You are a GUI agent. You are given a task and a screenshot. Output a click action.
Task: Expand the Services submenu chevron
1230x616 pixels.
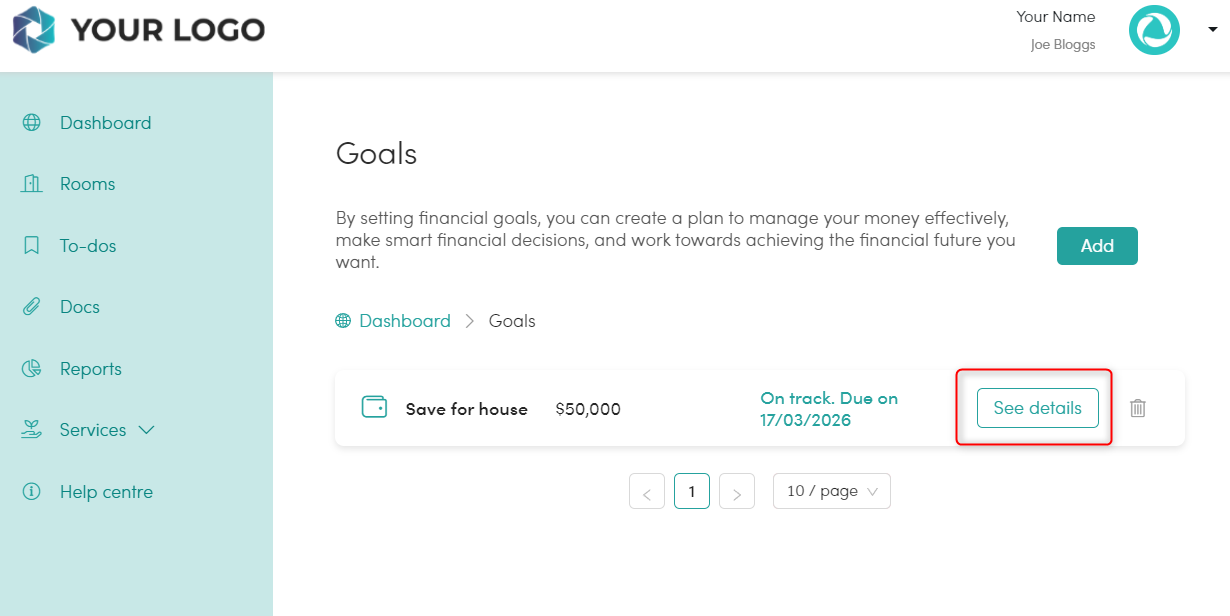click(x=146, y=430)
